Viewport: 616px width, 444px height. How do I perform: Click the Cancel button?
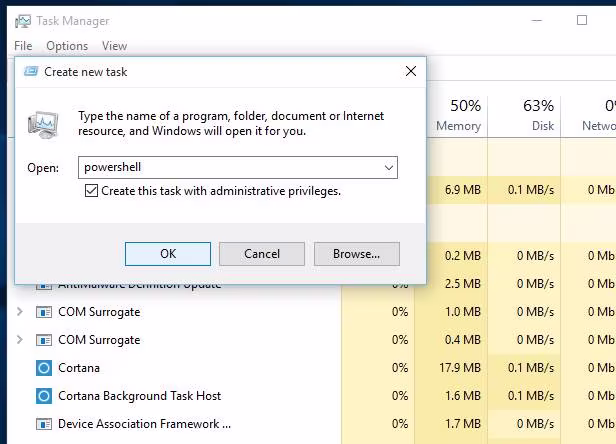point(262,254)
